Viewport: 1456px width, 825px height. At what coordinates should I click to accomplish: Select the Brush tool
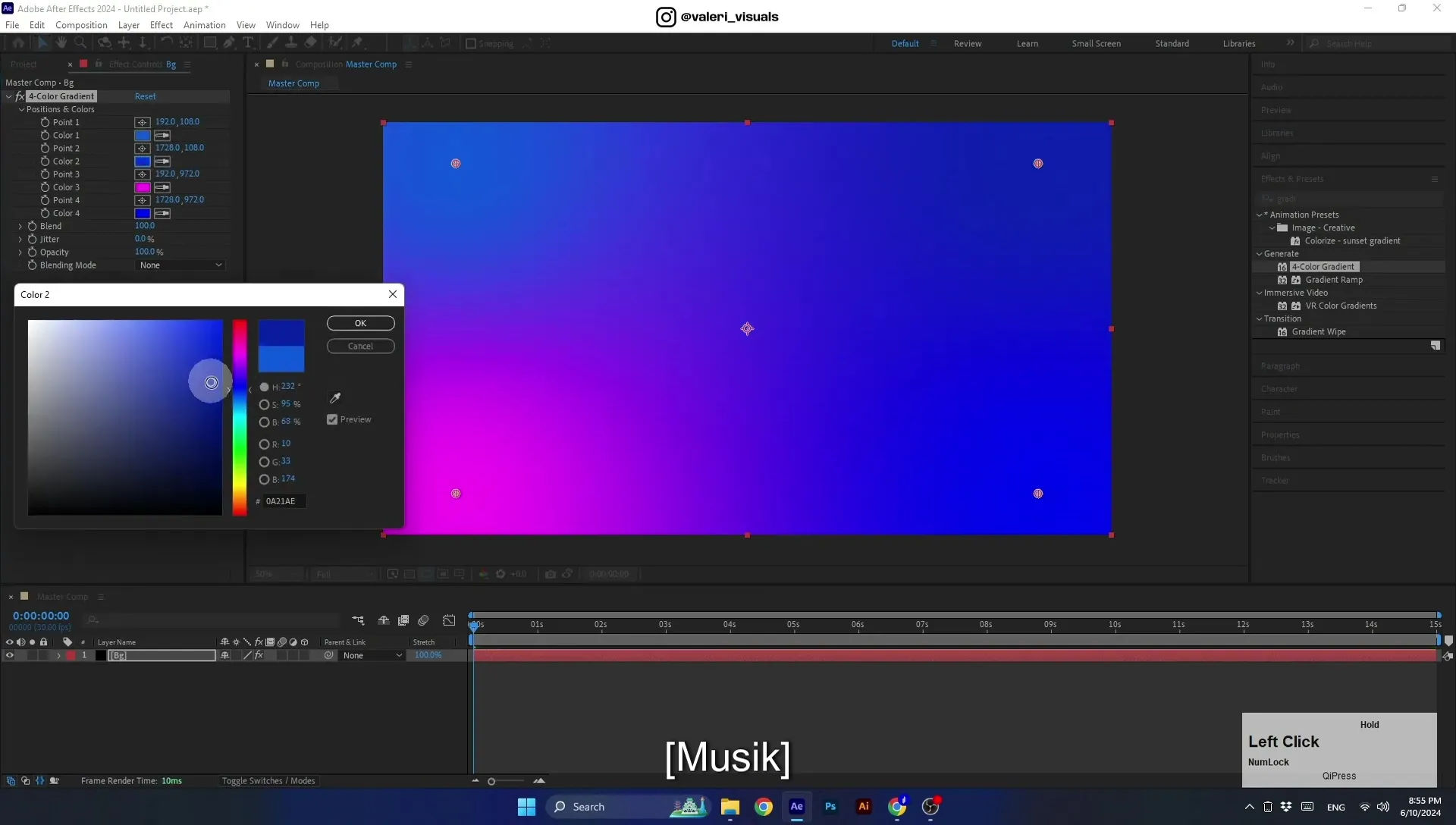(272, 43)
